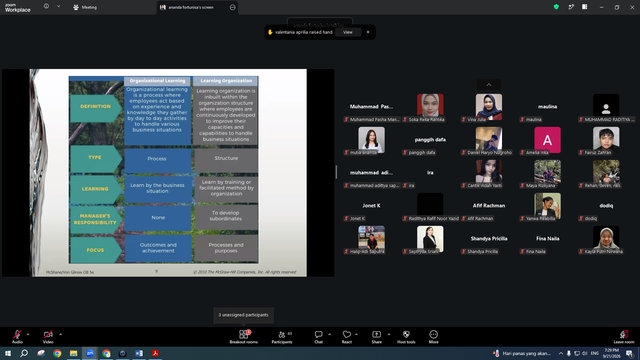Select Fairuz Zahran's video thumbnail
The height and width of the screenshot is (360, 640).
(606, 139)
